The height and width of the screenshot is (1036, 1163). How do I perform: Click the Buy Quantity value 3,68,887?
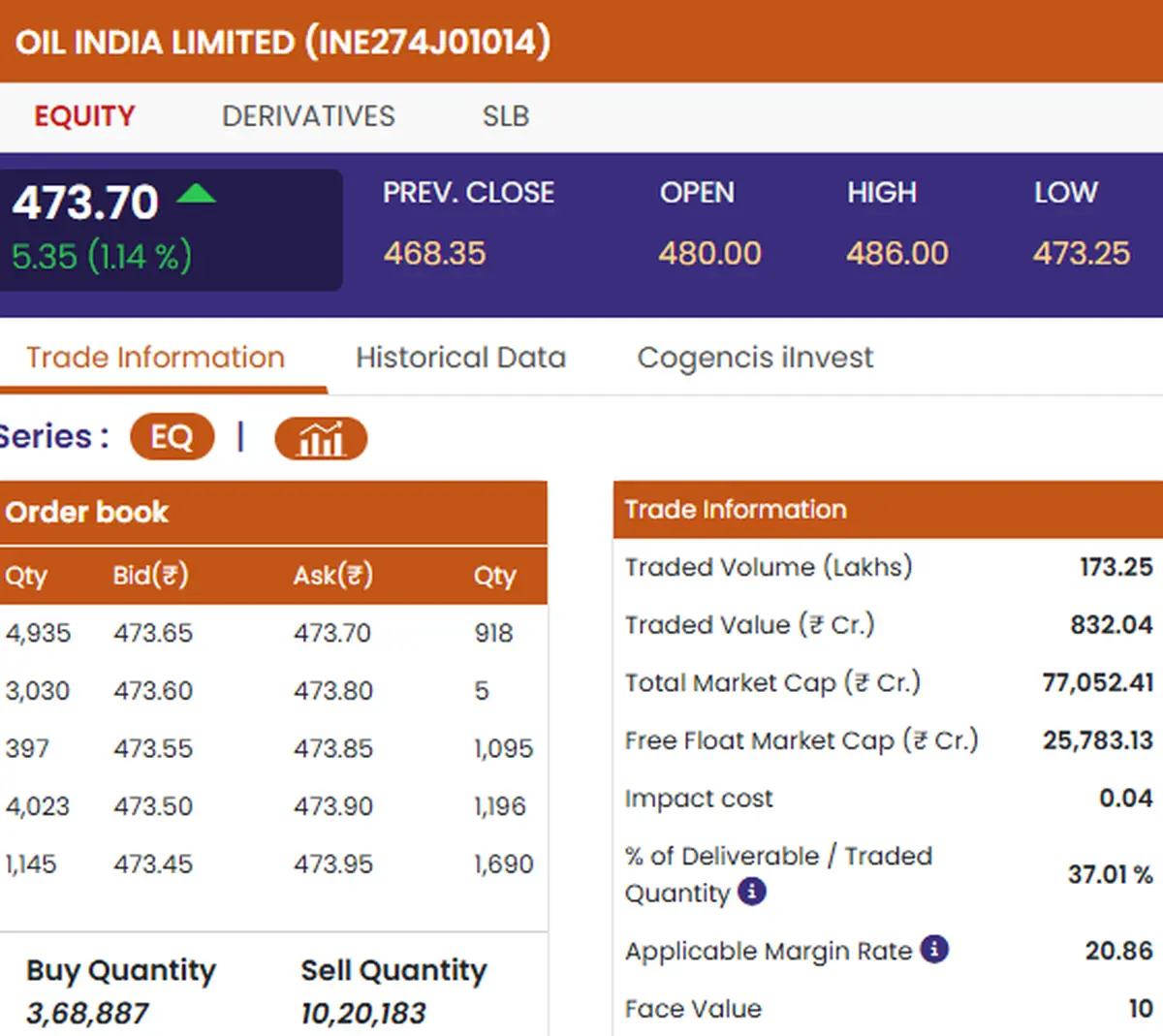(x=87, y=1014)
